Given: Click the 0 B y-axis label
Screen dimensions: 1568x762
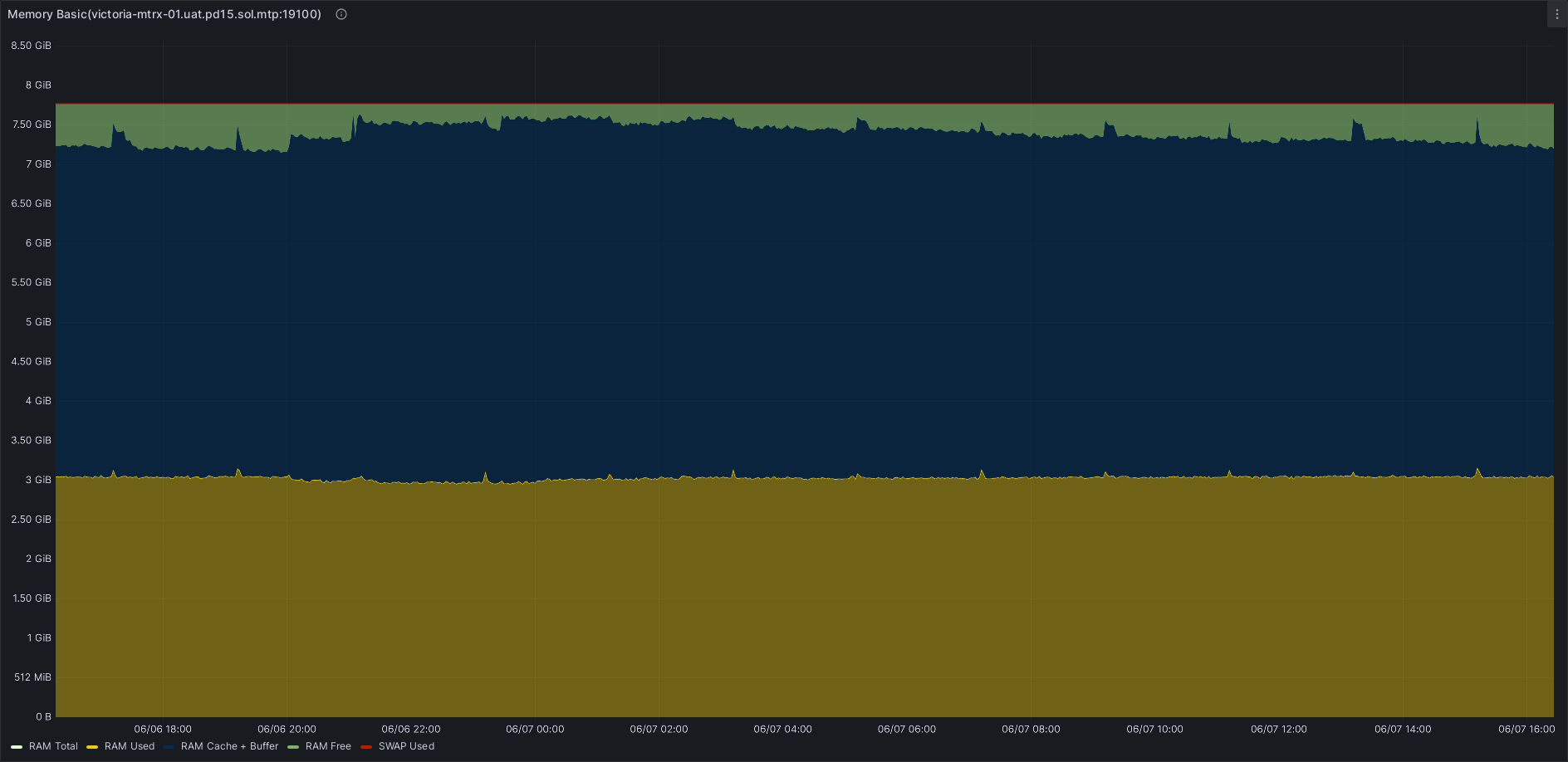Looking at the screenshot, I should point(43,717).
